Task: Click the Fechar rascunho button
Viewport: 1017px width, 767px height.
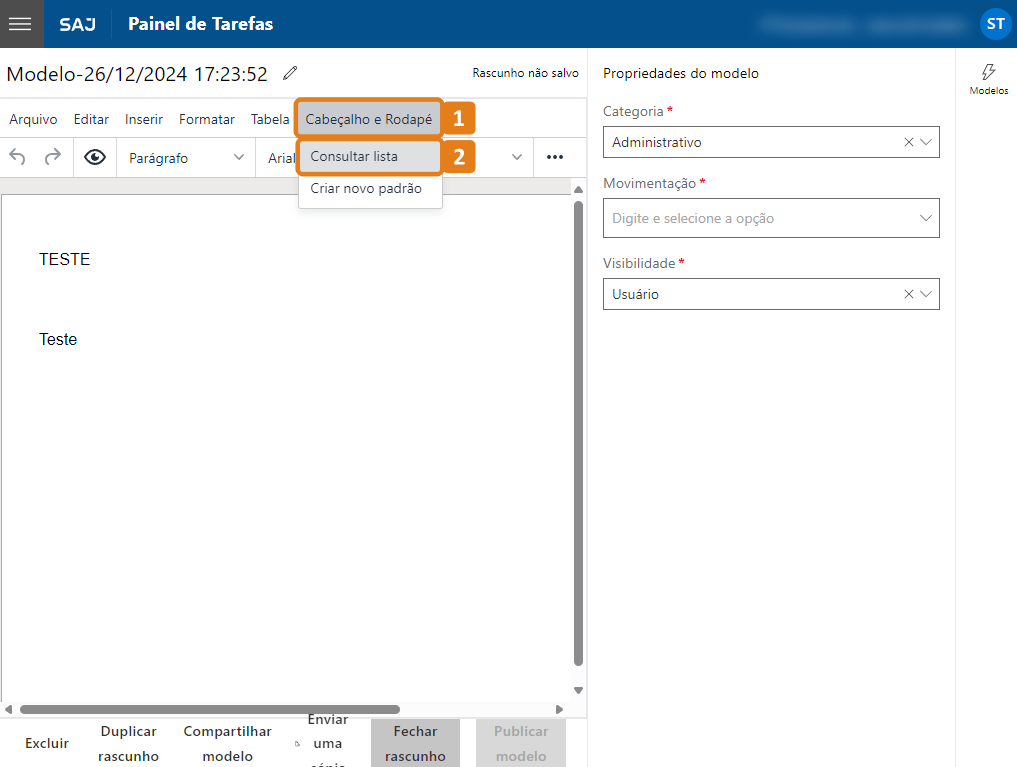Action: tap(415, 744)
